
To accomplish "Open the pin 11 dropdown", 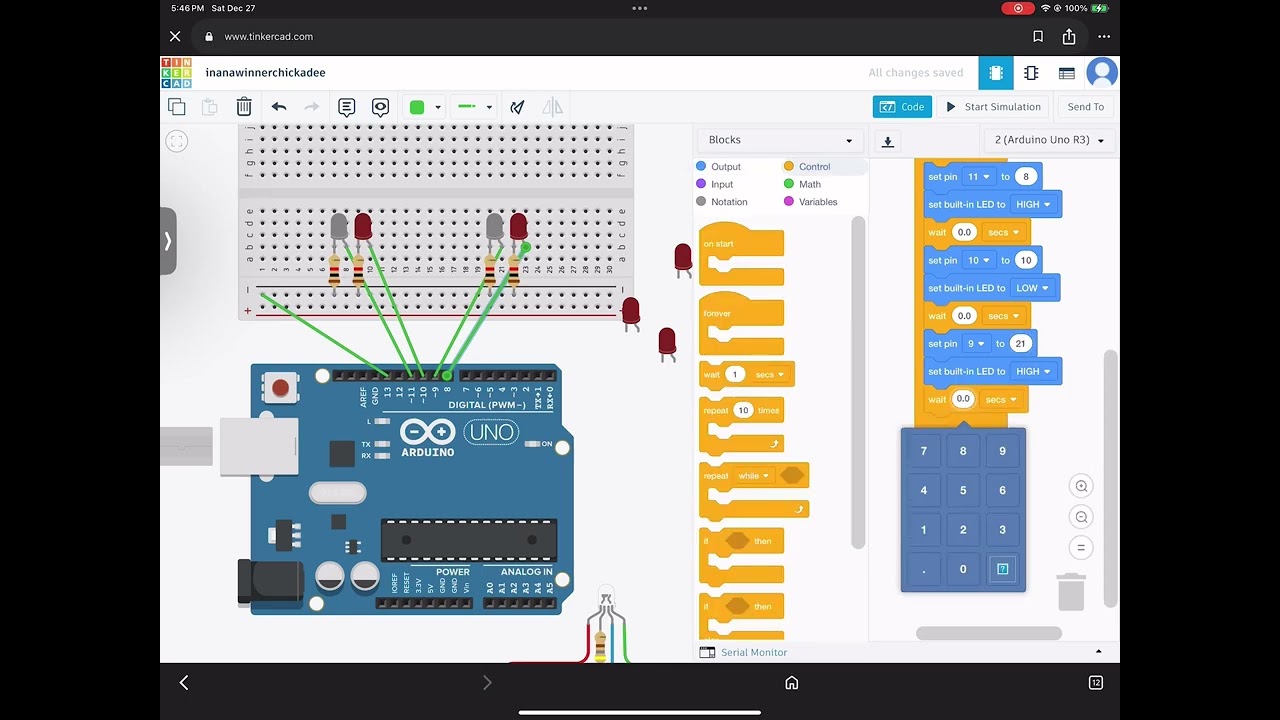I will pyautogui.click(x=978, y=177).
